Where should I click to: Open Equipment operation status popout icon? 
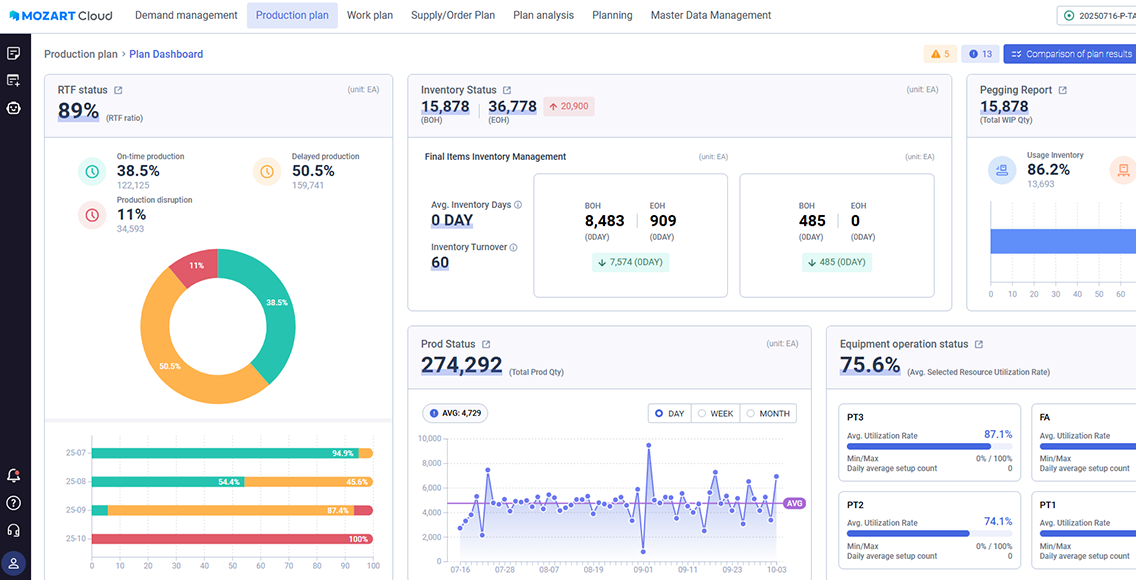[979, 344]
